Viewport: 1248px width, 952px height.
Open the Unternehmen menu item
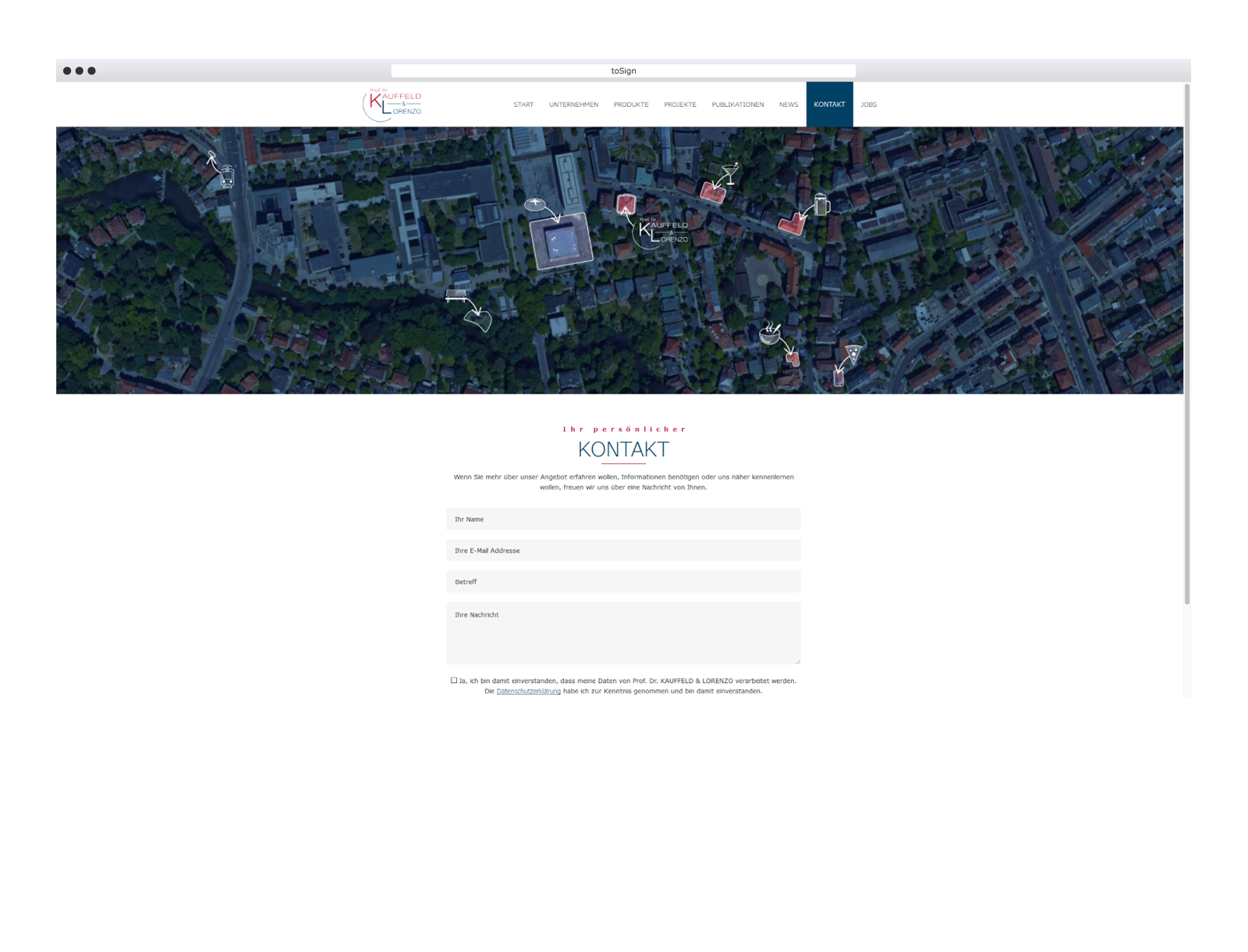(573, 104)
